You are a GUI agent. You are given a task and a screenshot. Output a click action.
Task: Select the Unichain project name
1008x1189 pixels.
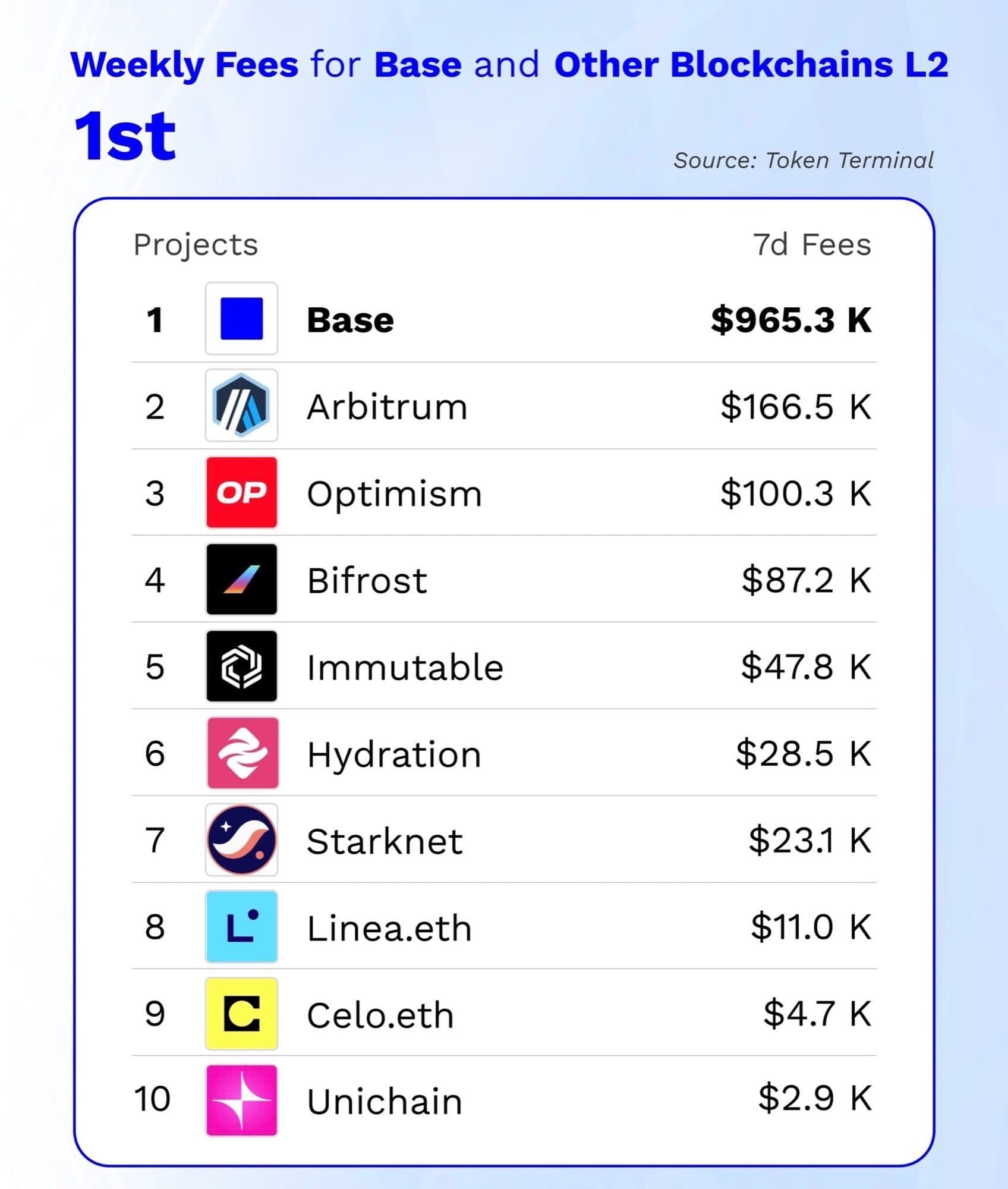point(385,1102)
